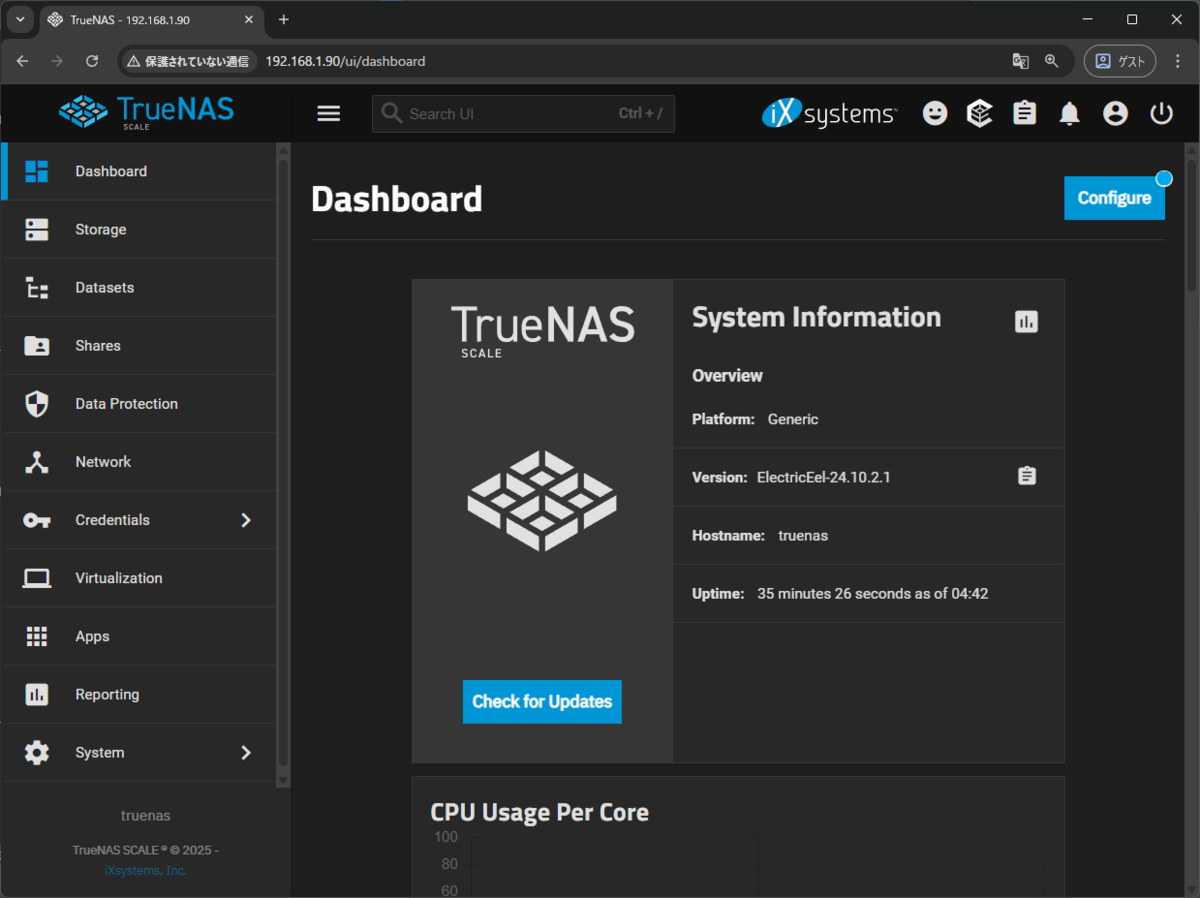Click the TrueCommand status icon
The width and height of the screenshot is (1200, 898).
[x=980, y=114]
